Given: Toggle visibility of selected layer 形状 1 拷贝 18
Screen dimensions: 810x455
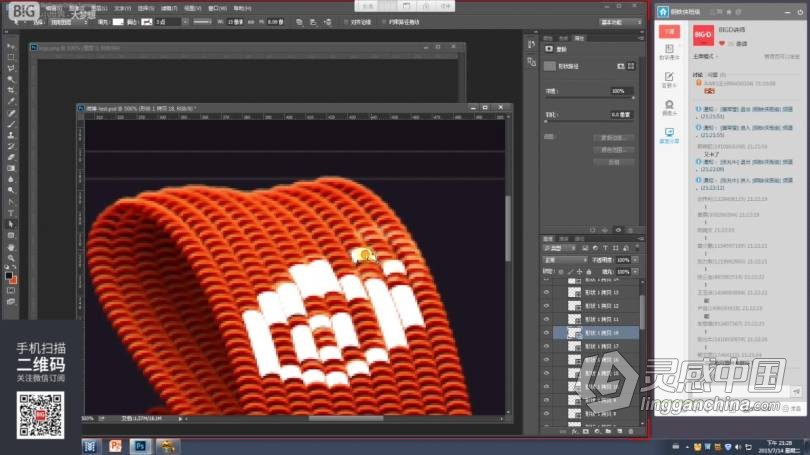Looking at the screenshot, I should [x=546, y=333].
